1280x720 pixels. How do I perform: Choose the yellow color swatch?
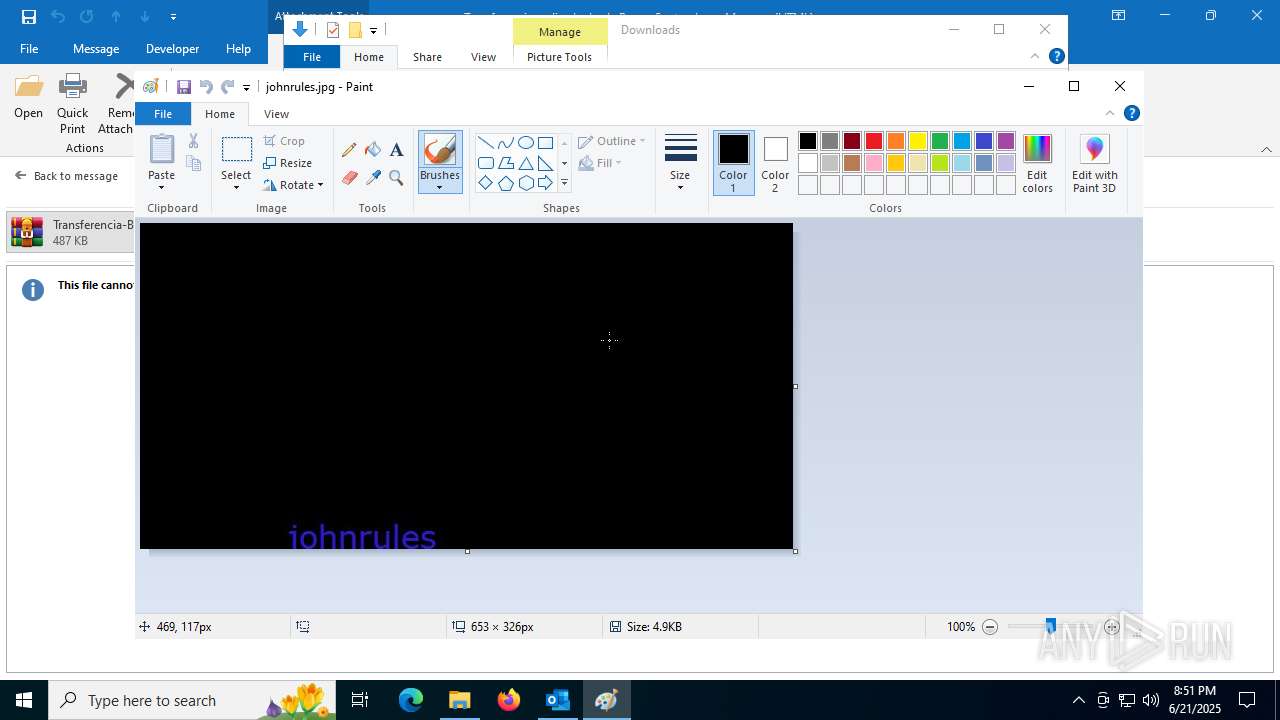(x=918, y=141)
